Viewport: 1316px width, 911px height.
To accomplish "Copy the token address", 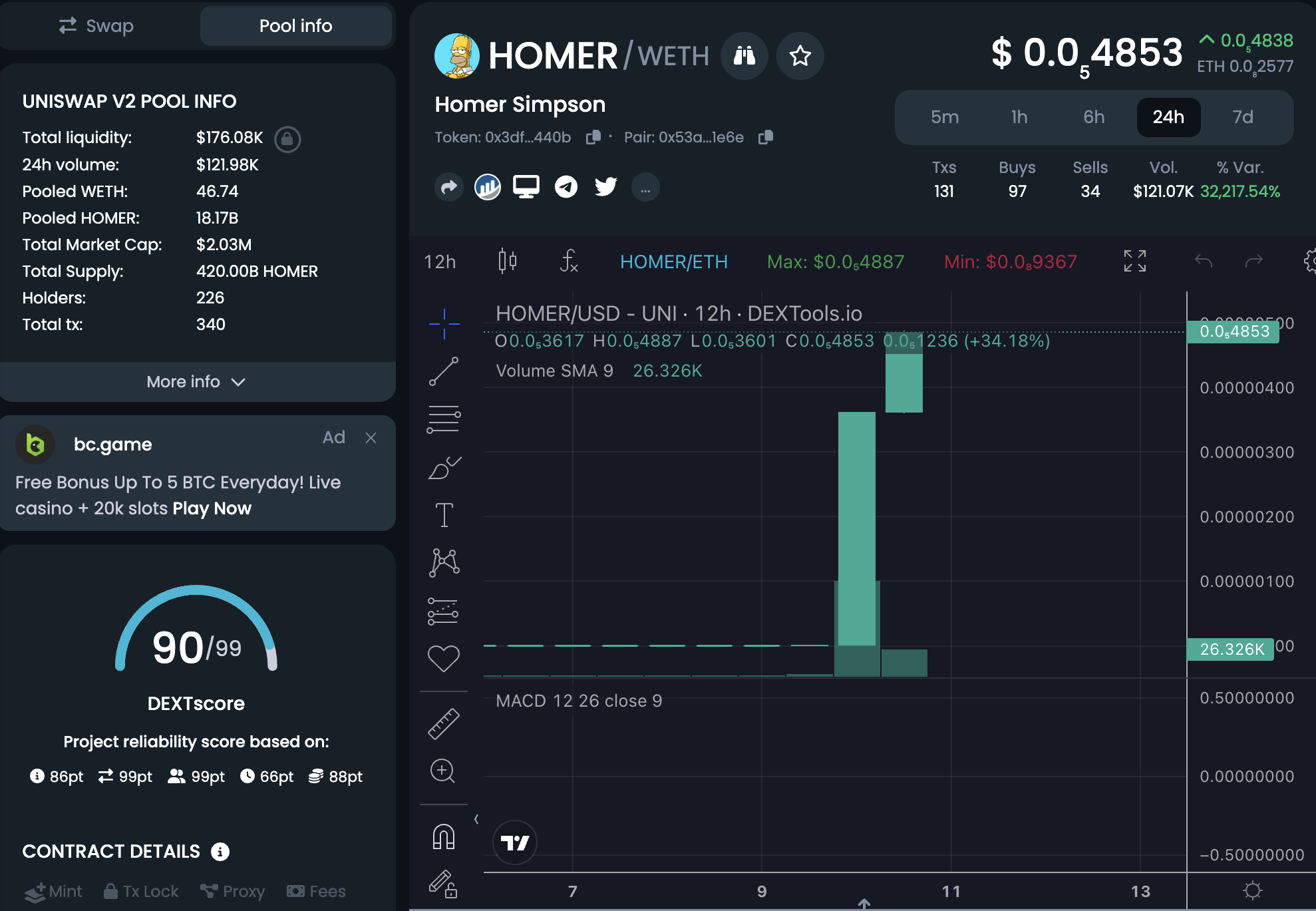I will click(593, 137).
